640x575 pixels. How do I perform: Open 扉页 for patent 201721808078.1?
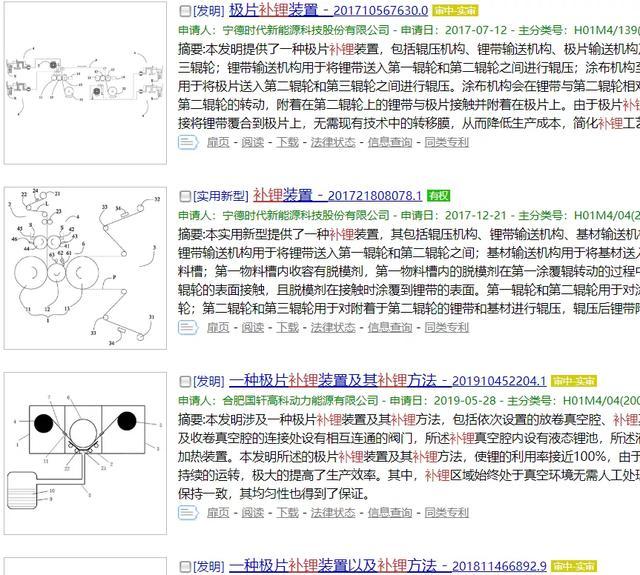[x=218, y=327]
